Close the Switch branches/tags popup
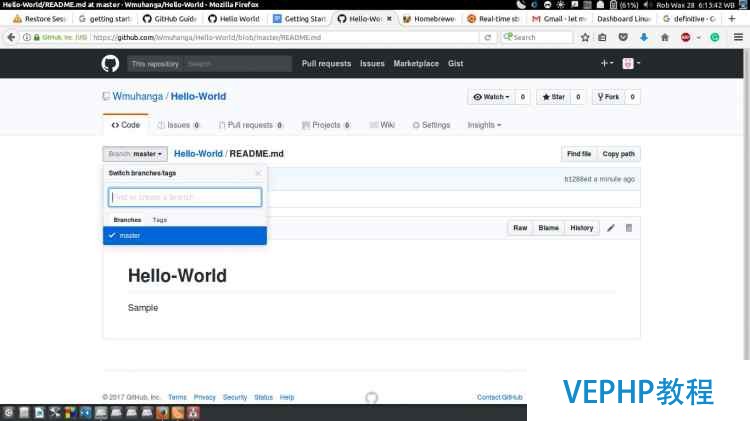This screenshot has height=421, width=750. 258,173
